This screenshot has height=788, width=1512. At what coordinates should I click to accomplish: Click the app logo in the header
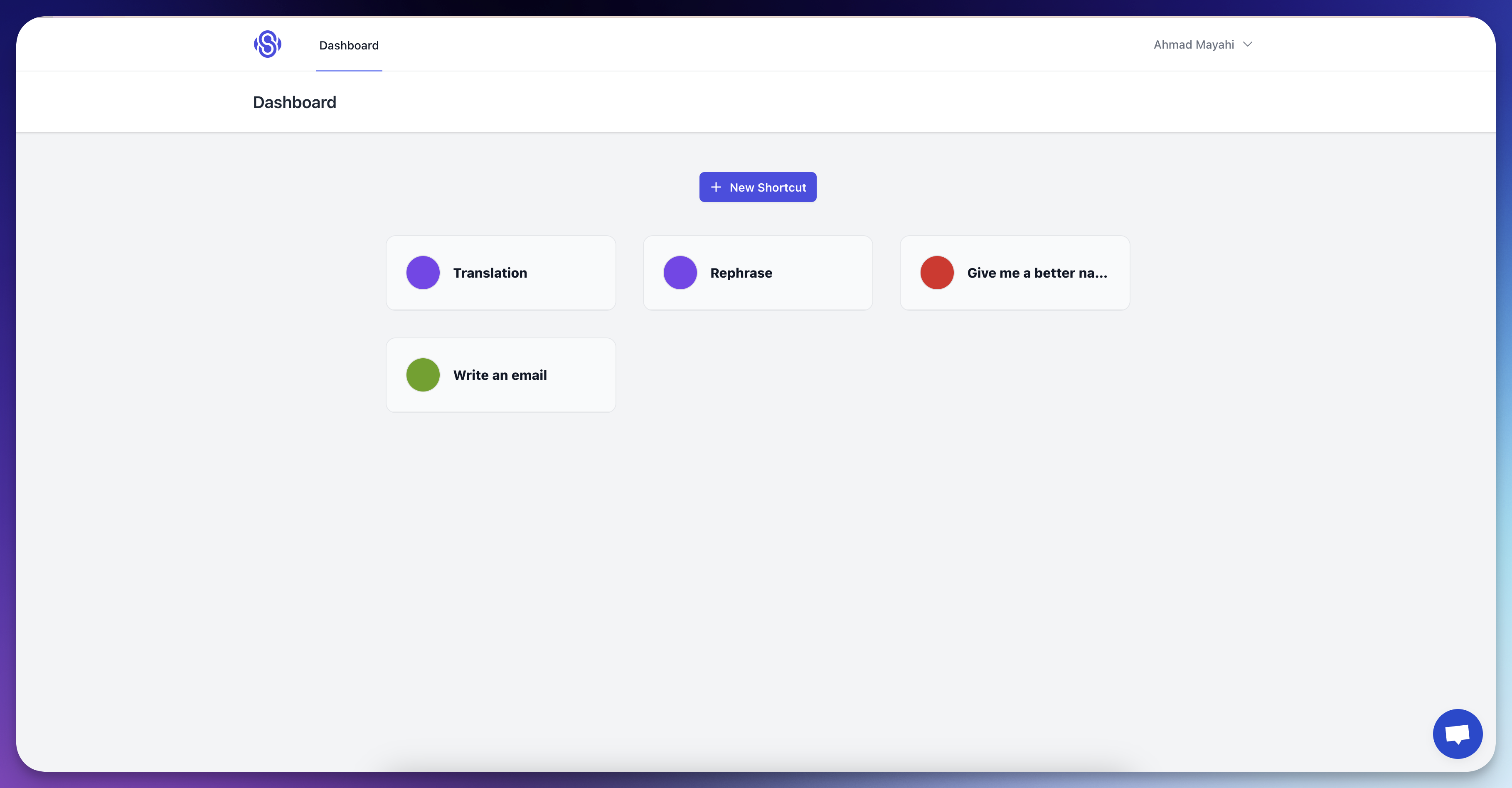click(x=267, y=44)
